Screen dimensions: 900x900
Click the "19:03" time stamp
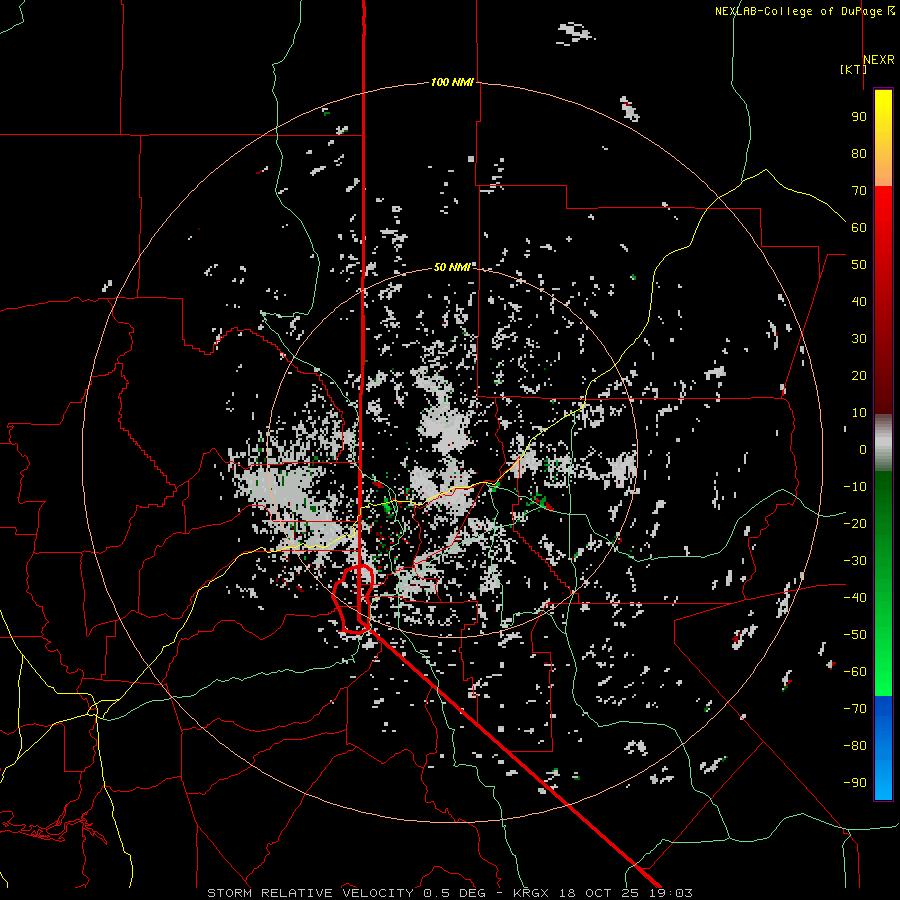pos(672,893)
